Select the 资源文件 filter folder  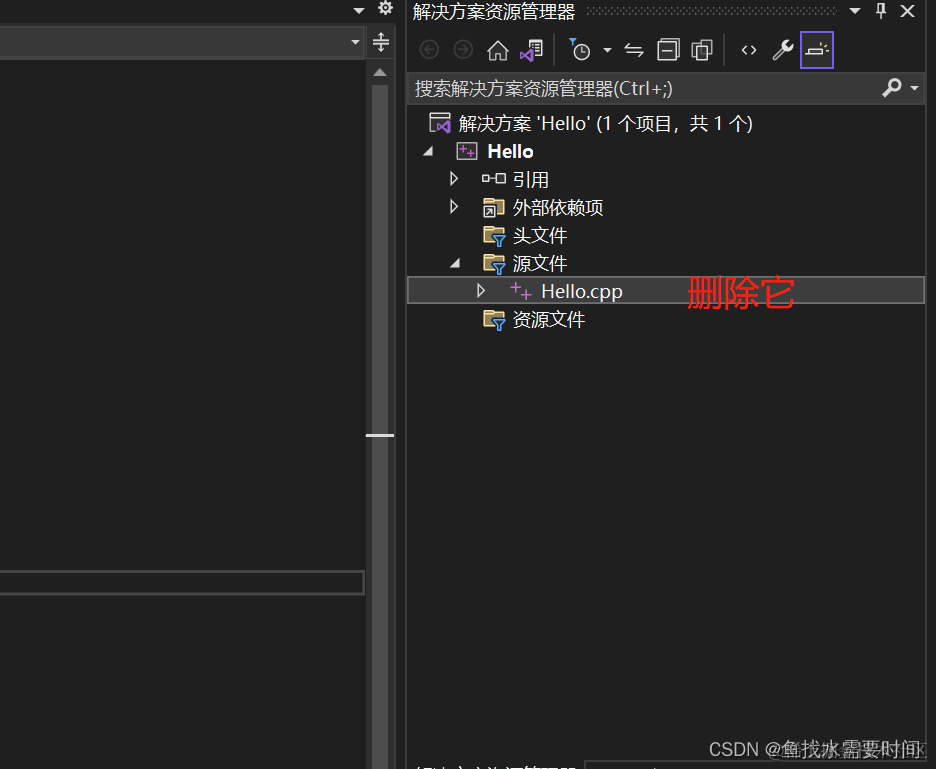tap(549, 319)
